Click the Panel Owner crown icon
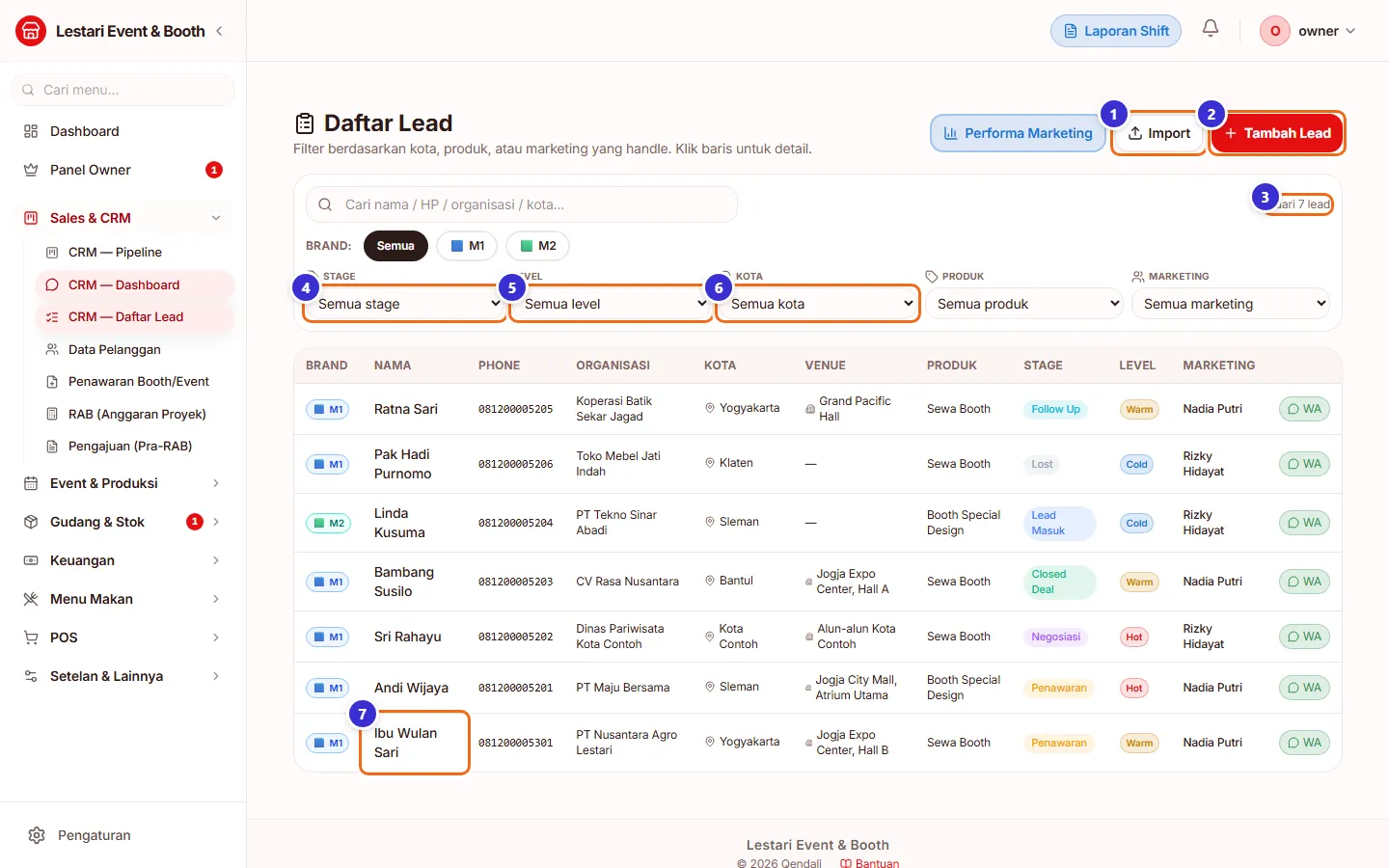1389x868 pixels. pos(31,170)
